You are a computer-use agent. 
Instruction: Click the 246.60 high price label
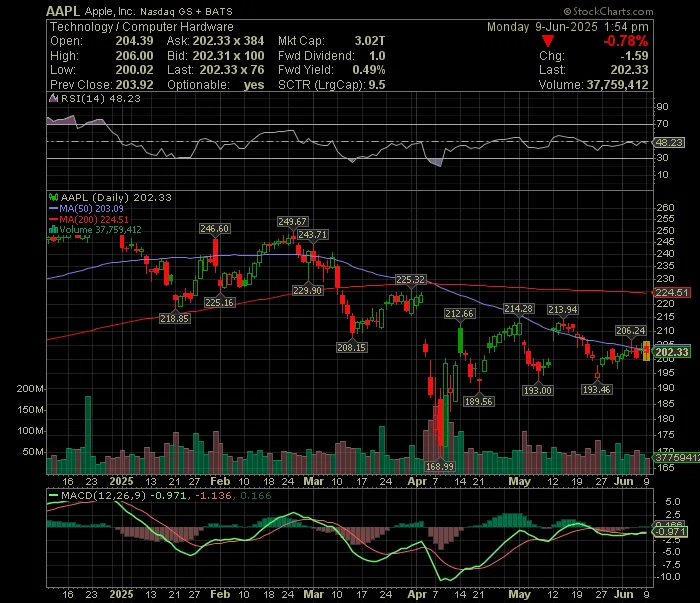214,229
